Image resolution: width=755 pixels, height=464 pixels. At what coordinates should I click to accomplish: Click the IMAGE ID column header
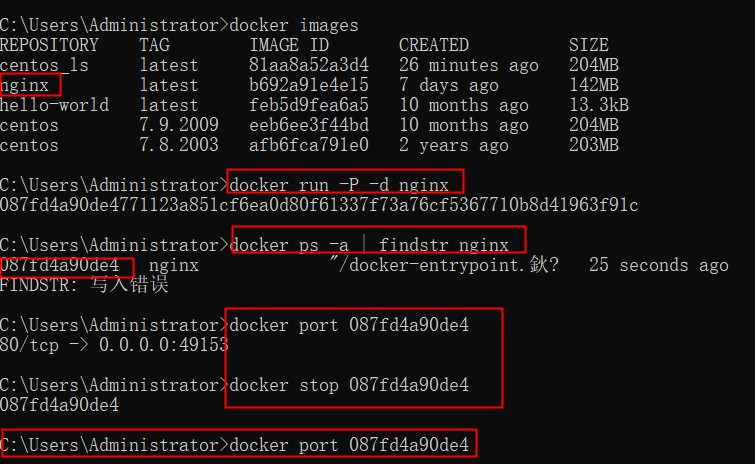pos(289,45)
